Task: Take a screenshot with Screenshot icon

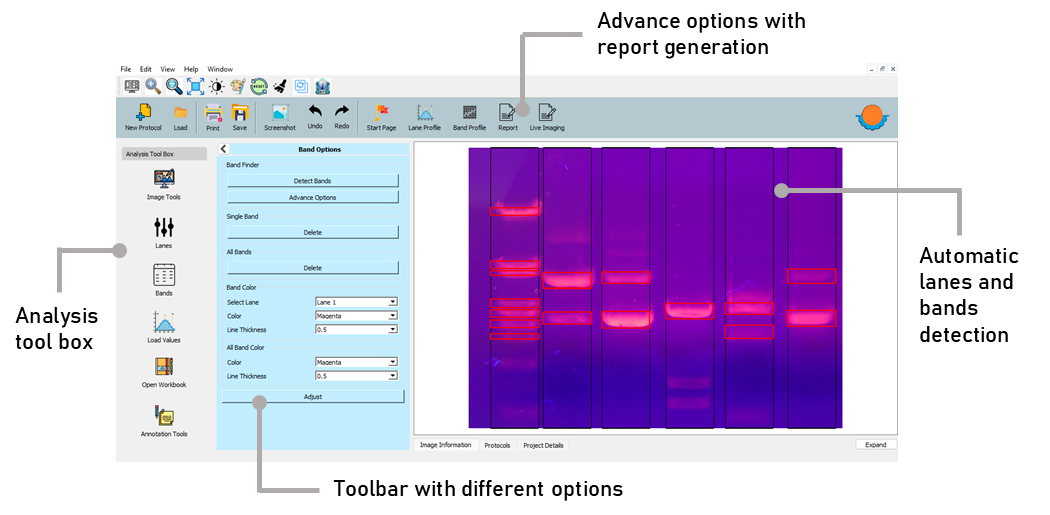Action: point(280,113)
